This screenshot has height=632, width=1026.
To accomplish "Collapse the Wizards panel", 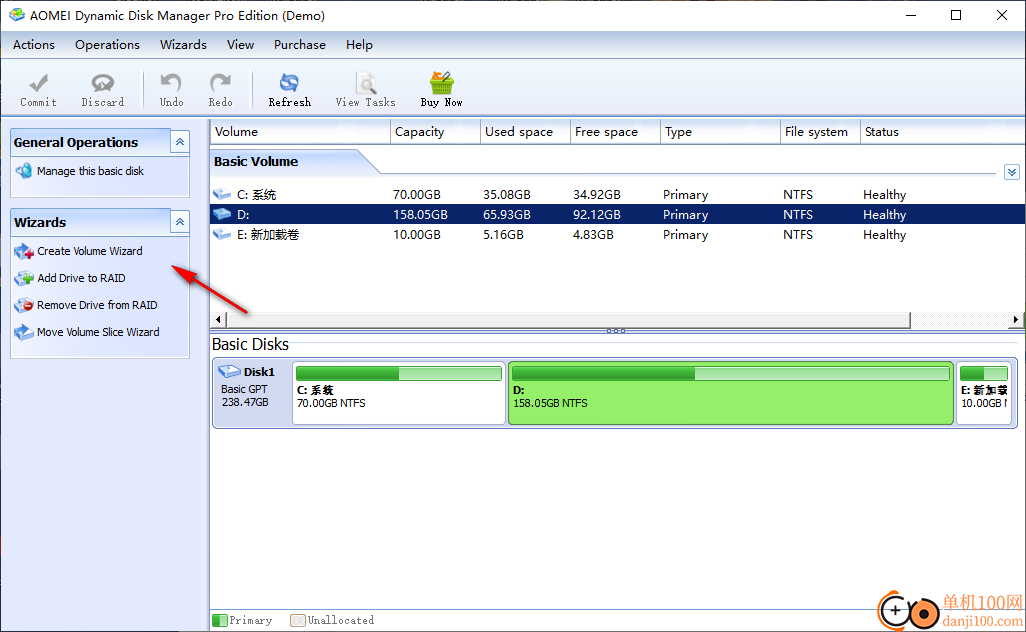I will [179, 222].
